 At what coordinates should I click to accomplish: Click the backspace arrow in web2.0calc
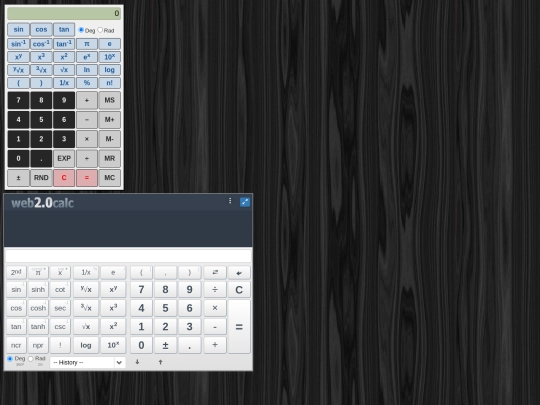click(239, 273)
